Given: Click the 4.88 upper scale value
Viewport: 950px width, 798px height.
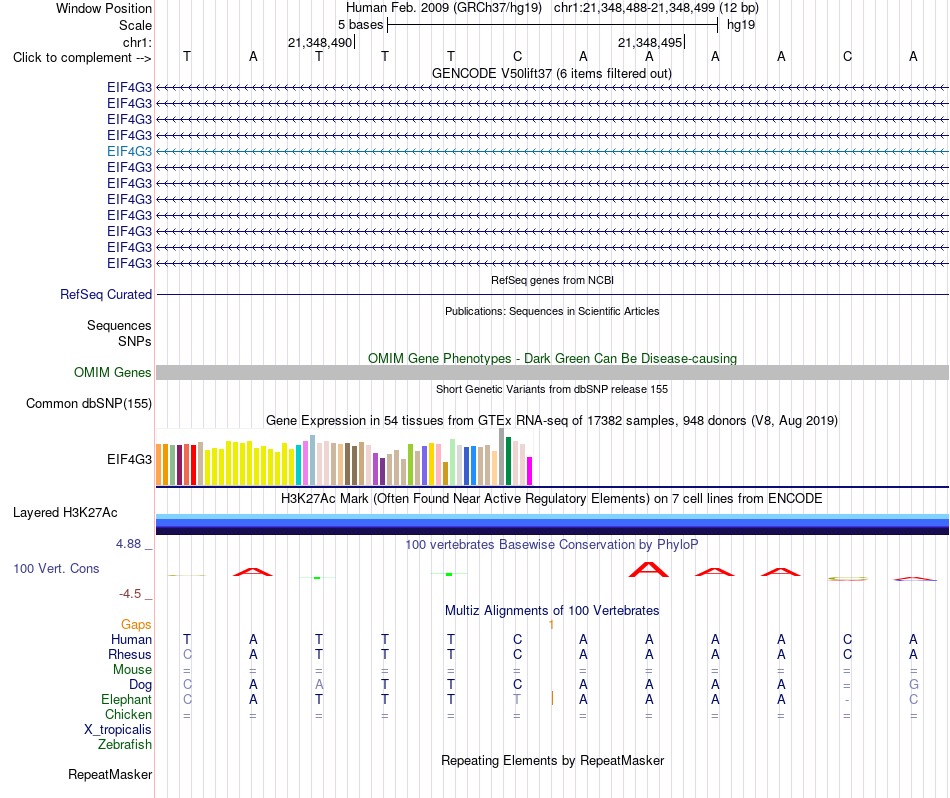Looking at the screenshot, I should pos(128,544).
